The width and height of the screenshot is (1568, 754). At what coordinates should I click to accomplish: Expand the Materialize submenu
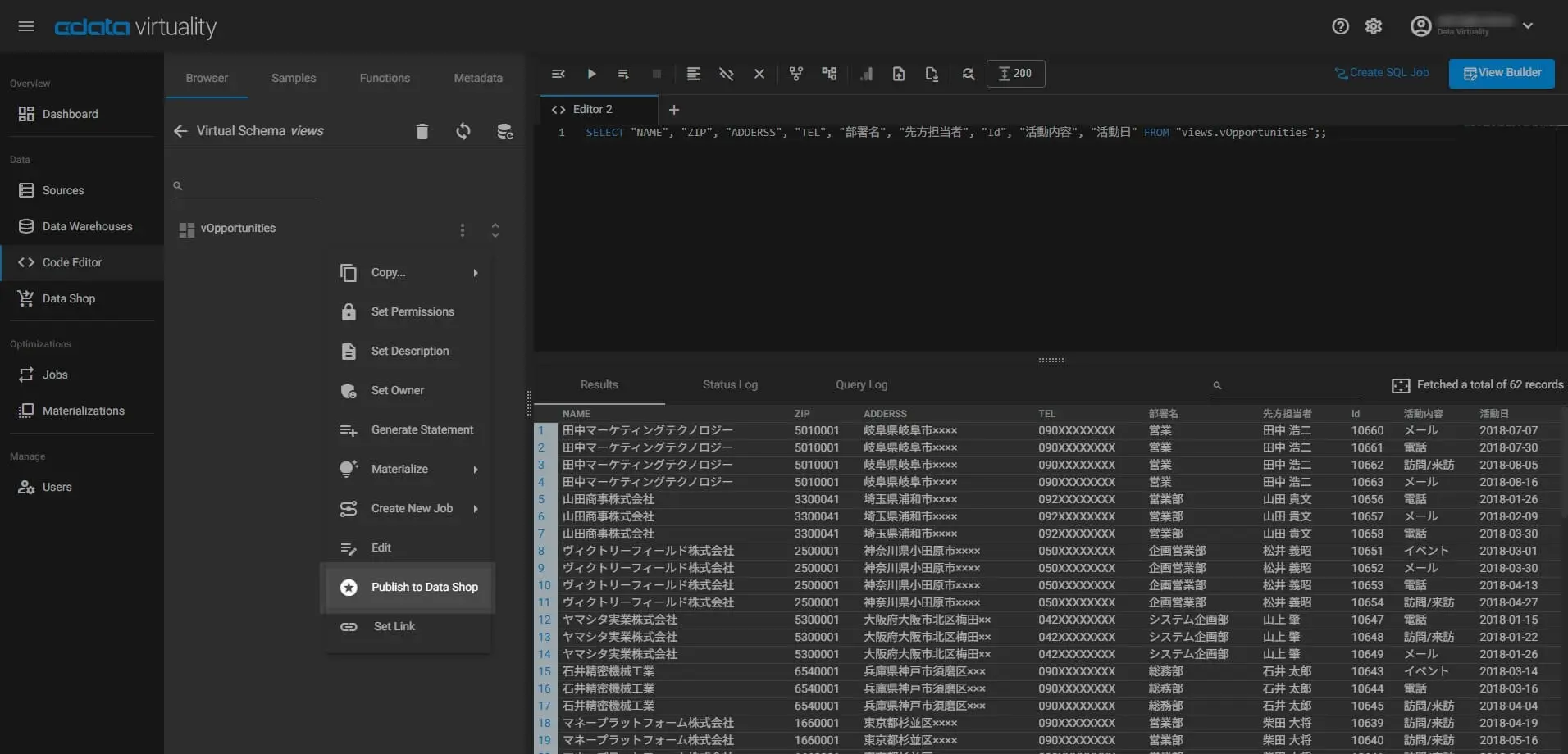(410, 470)
